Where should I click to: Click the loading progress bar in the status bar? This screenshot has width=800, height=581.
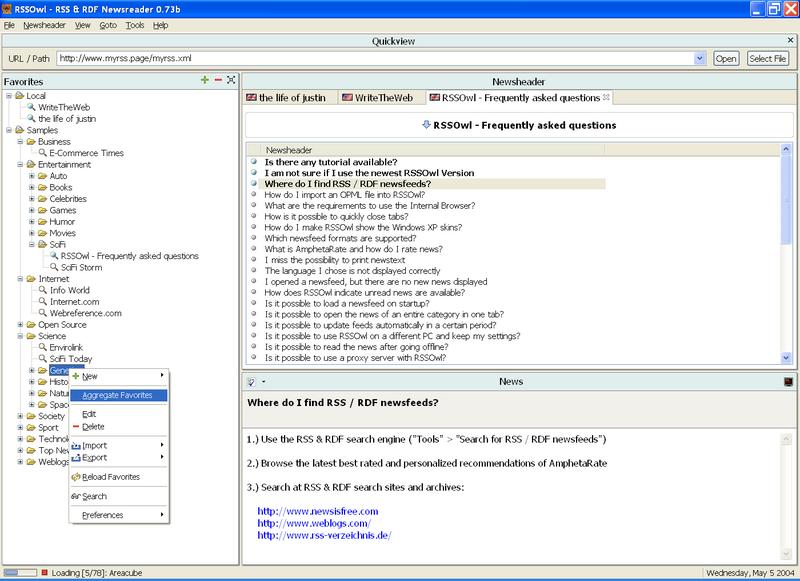coord(20,573)
